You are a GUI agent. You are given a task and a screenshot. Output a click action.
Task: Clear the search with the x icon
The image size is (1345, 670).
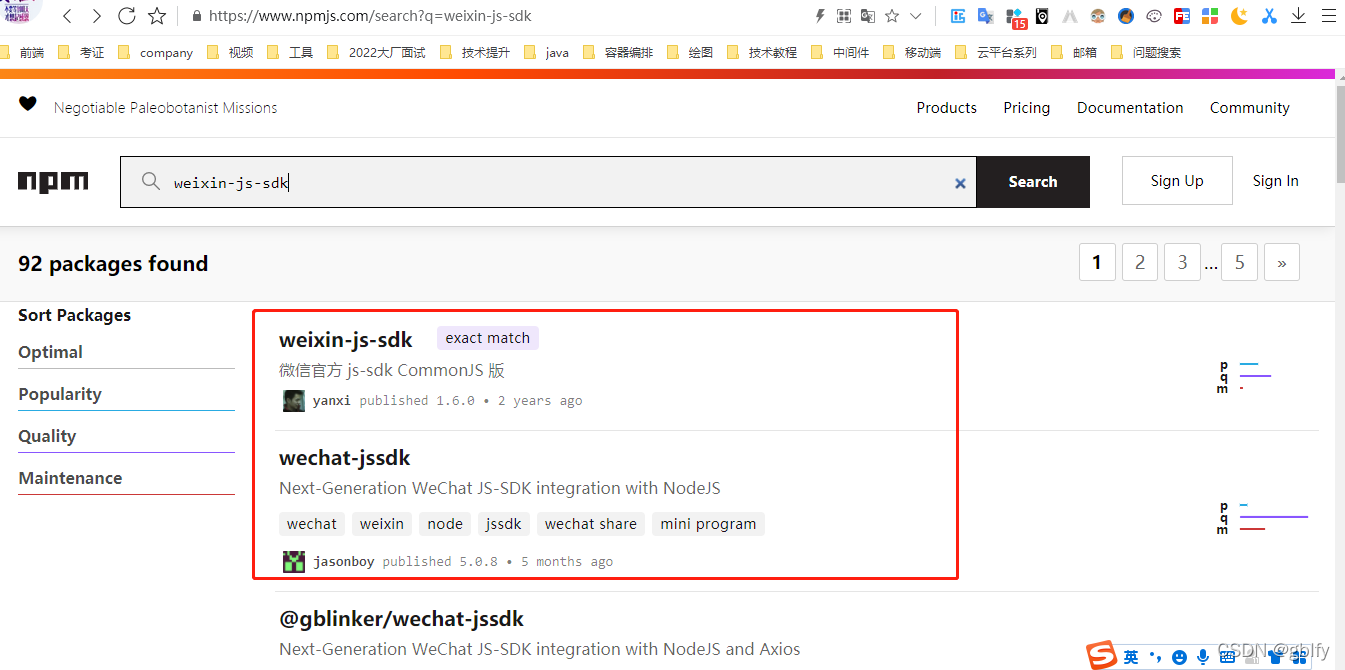pos(960,183)
